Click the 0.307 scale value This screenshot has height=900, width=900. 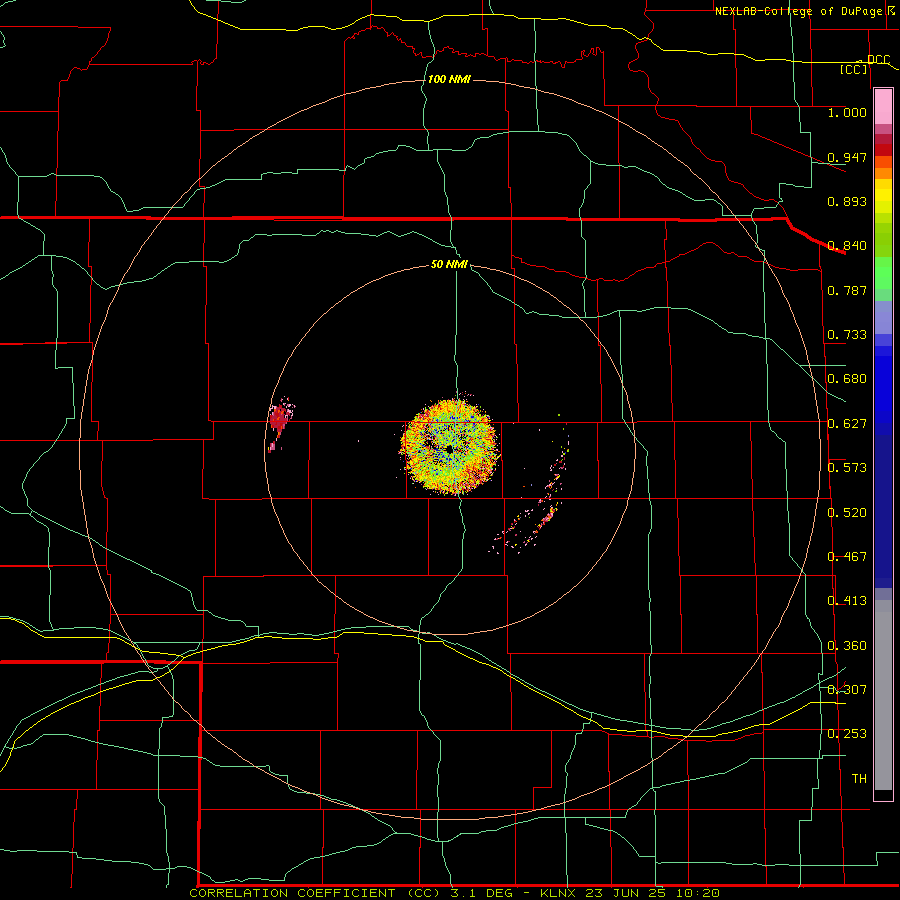[x=847, y=690]
